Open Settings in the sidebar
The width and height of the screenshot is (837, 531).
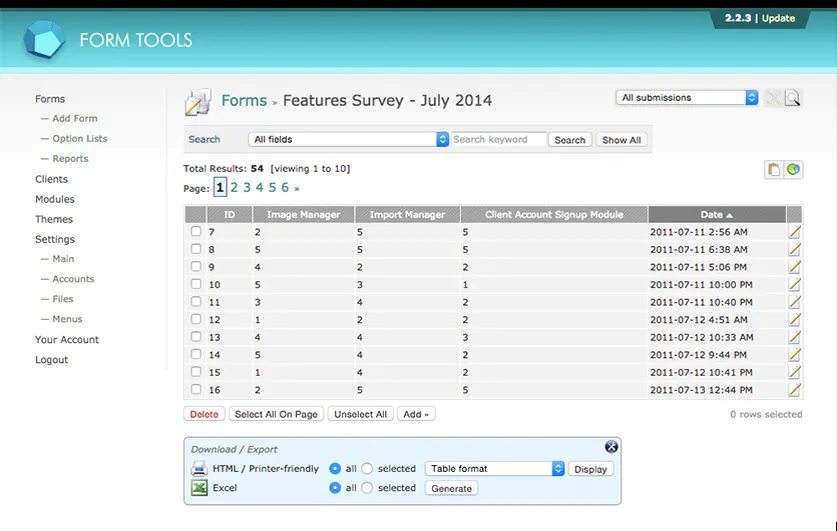55,240
